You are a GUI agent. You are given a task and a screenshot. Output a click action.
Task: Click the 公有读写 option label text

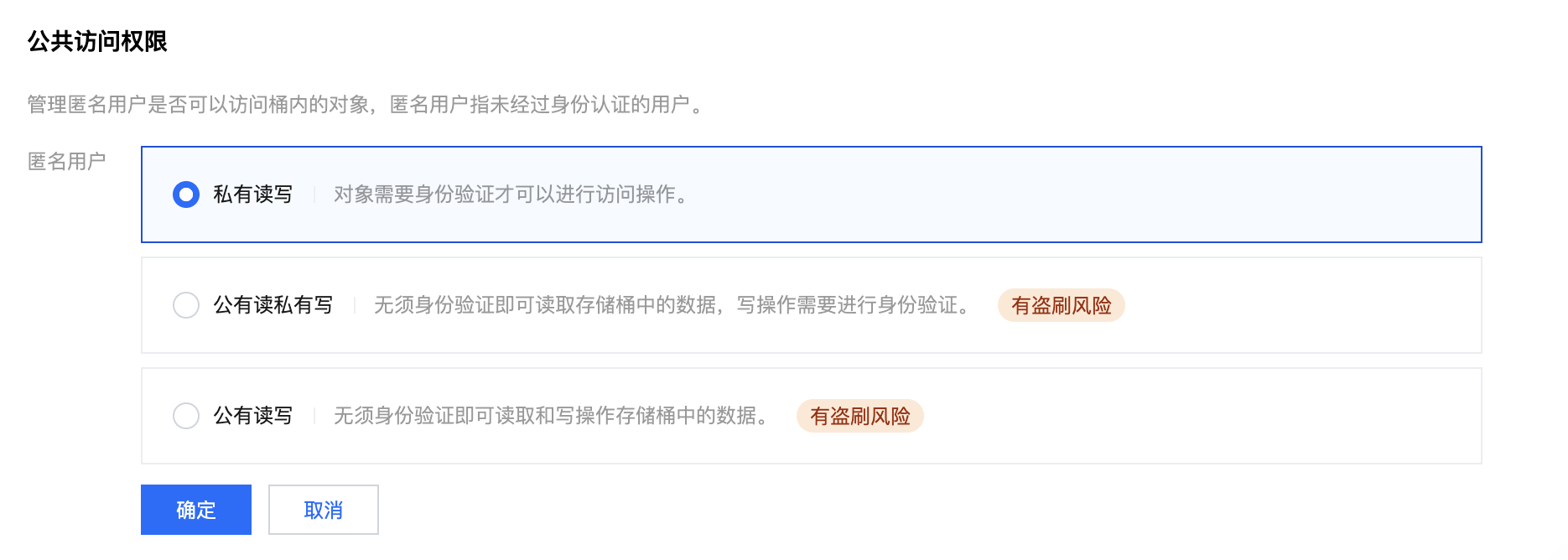(x=252, y=416)
